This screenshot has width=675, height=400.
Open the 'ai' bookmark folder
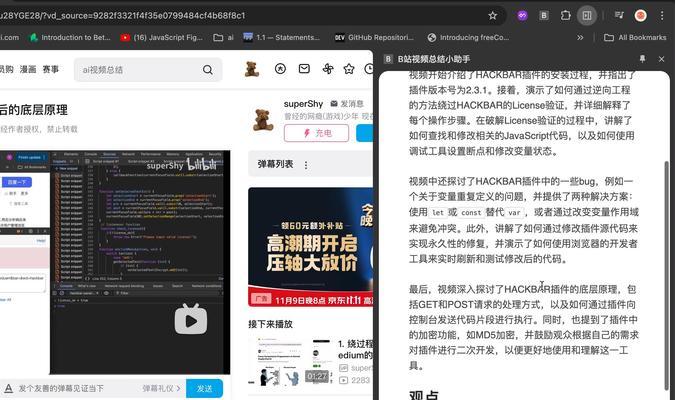pos(224,37)
